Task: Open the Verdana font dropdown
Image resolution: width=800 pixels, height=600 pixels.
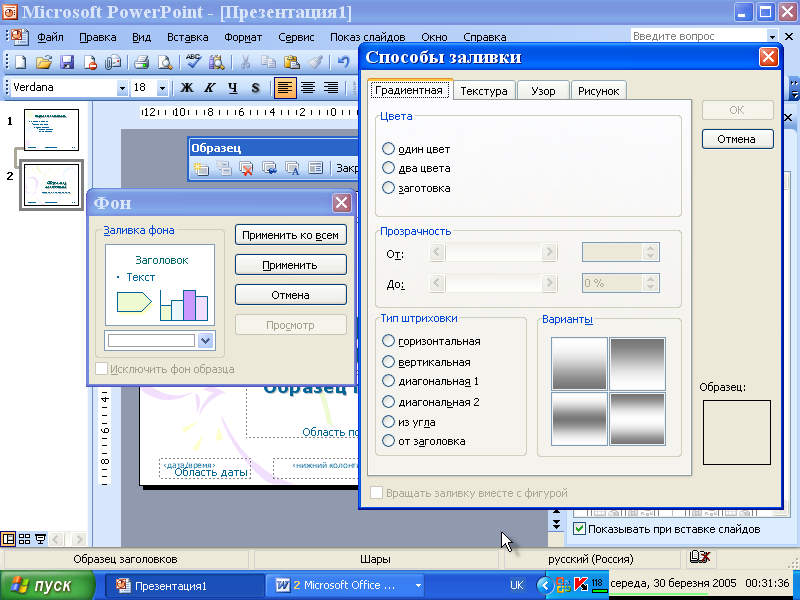Action: pyautogui.click(x=122, y=88)
